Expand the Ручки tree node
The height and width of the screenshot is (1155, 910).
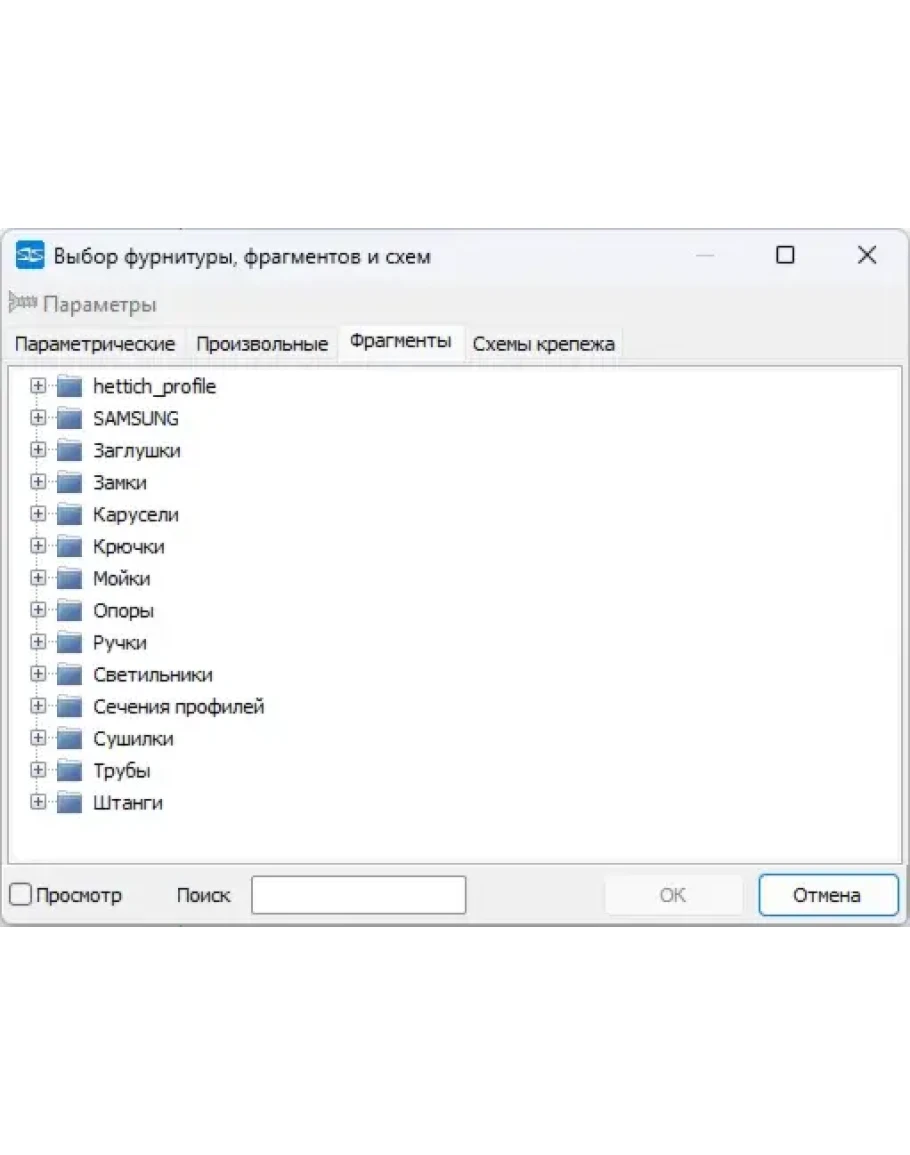(x=38, y=642)
